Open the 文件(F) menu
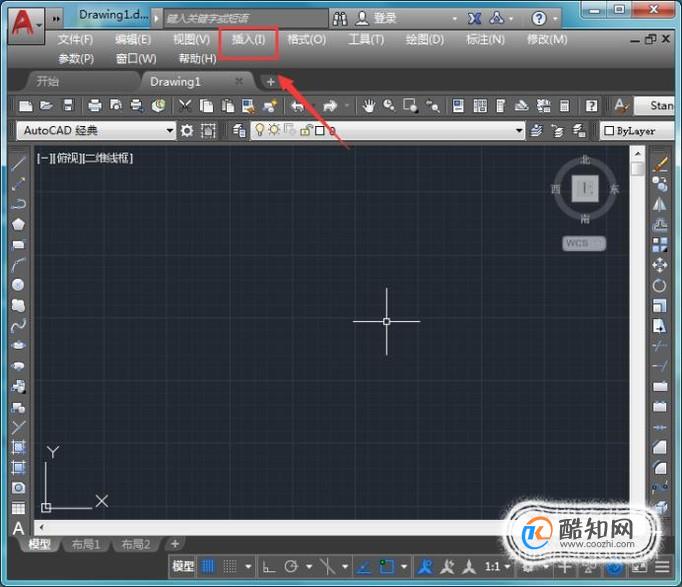This screenshot has width=682, height=587. pyautogui.click(x=76, y=40)
